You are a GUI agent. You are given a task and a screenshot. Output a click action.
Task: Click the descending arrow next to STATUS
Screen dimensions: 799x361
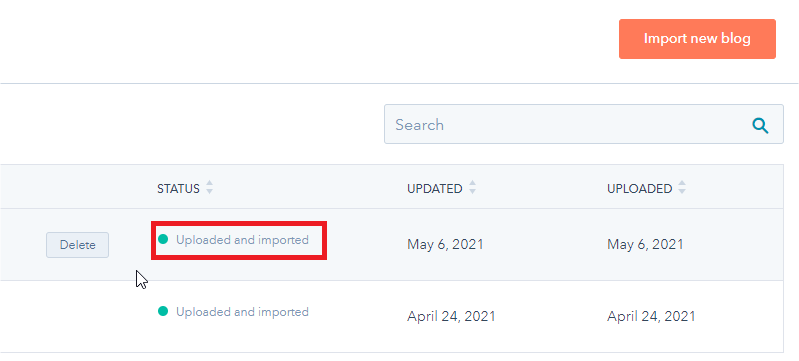[209, 192]
